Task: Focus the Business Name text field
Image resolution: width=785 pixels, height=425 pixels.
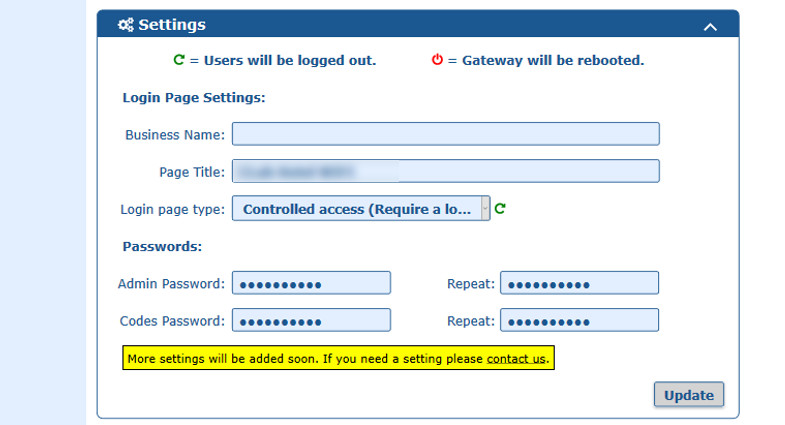Action: click(x=445, y=134)
